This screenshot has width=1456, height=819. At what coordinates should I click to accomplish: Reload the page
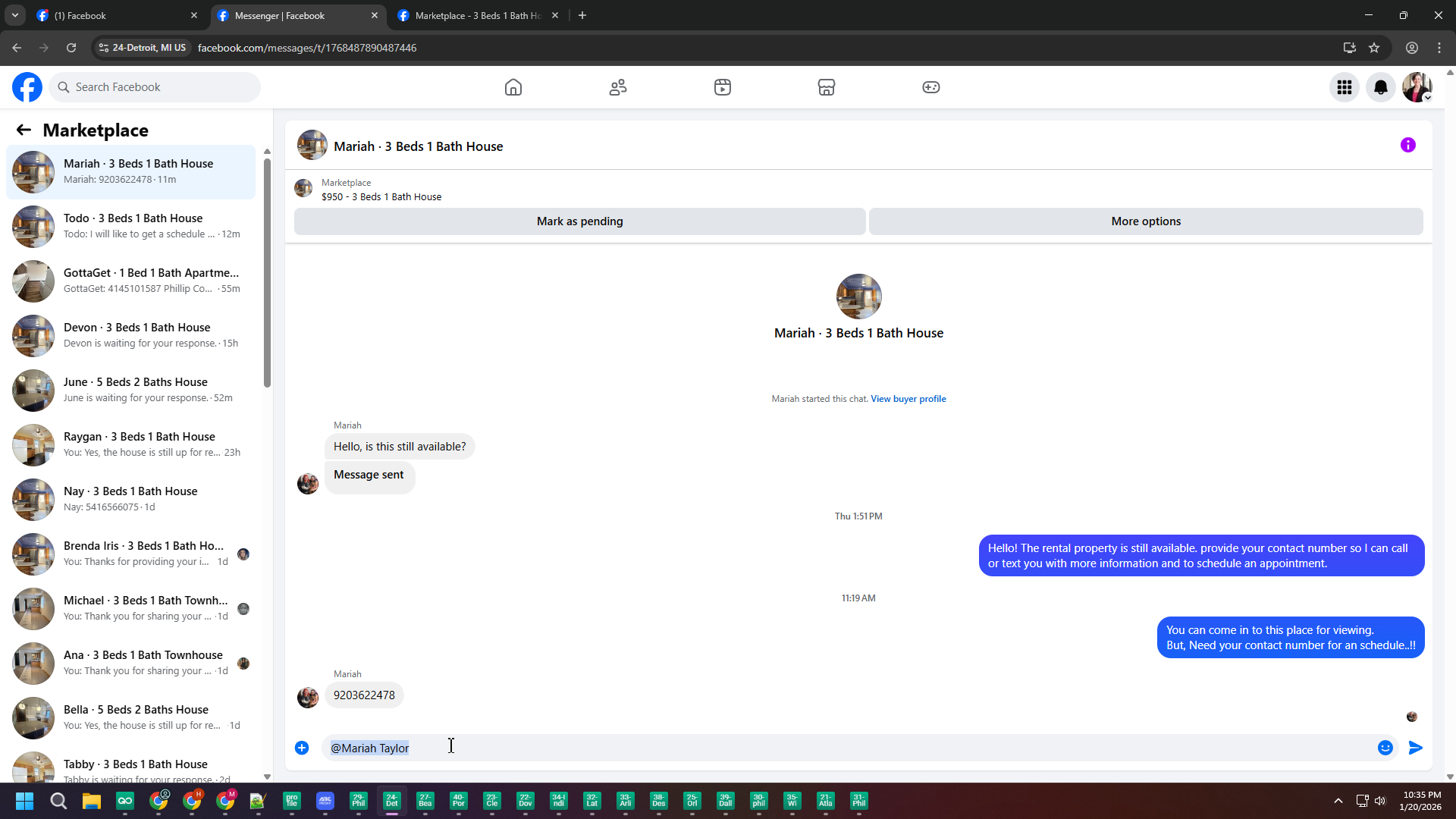point(71,48)
